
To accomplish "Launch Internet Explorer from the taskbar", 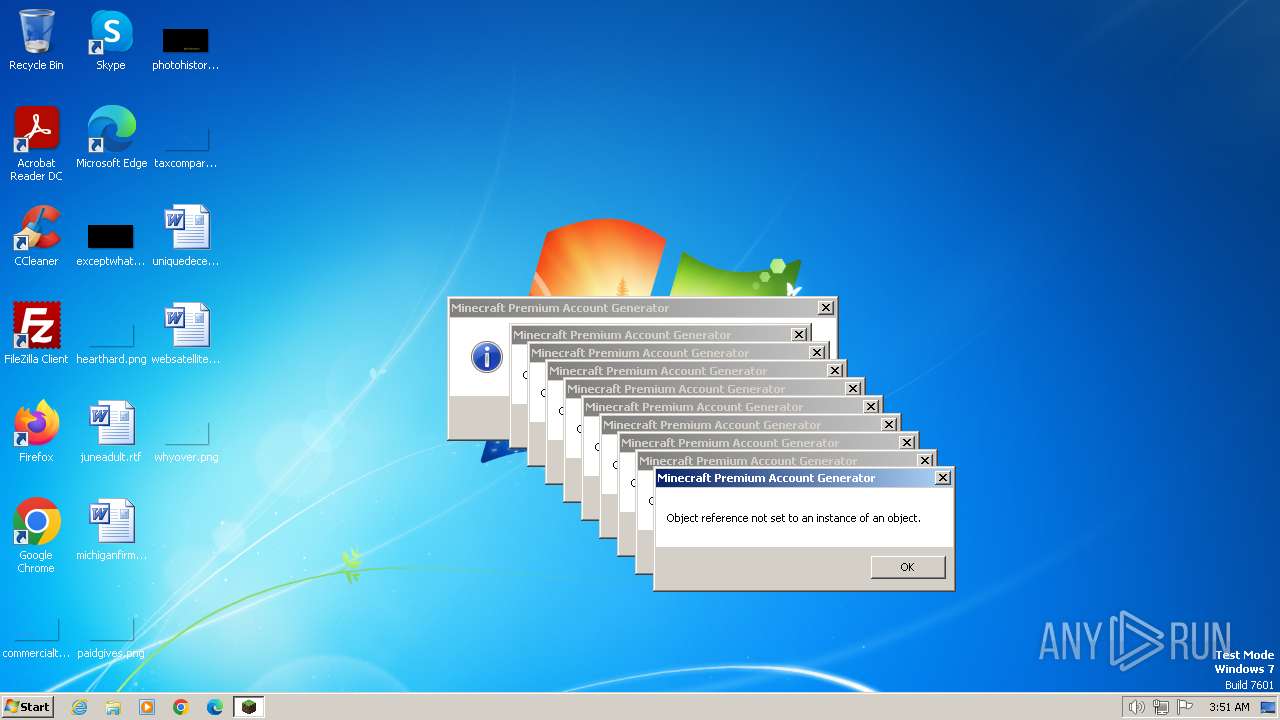I will (x=79, y=707).
